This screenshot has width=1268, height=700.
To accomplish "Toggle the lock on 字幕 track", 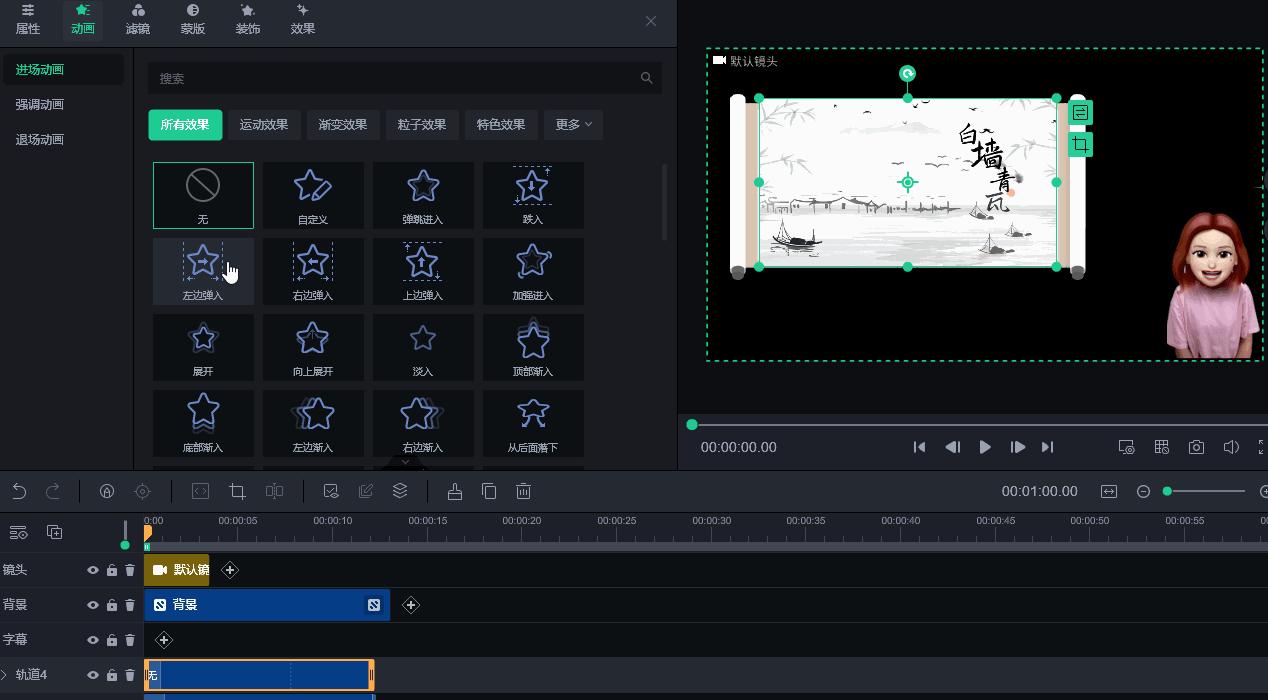I will 111,640.
